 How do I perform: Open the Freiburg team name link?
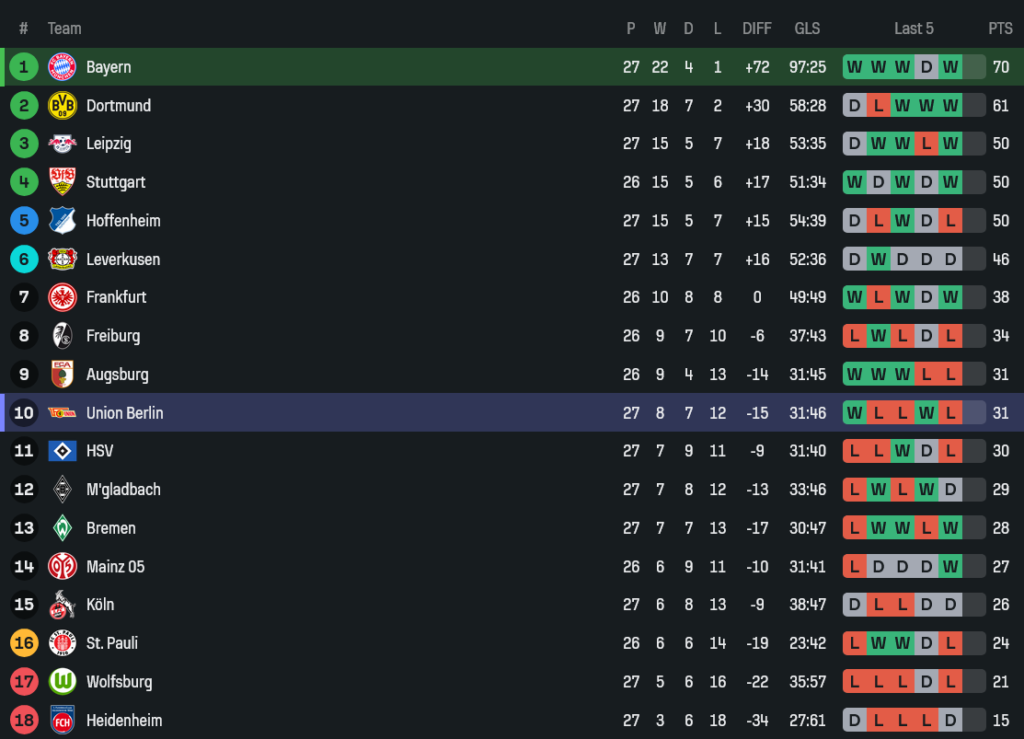point(113,336)
